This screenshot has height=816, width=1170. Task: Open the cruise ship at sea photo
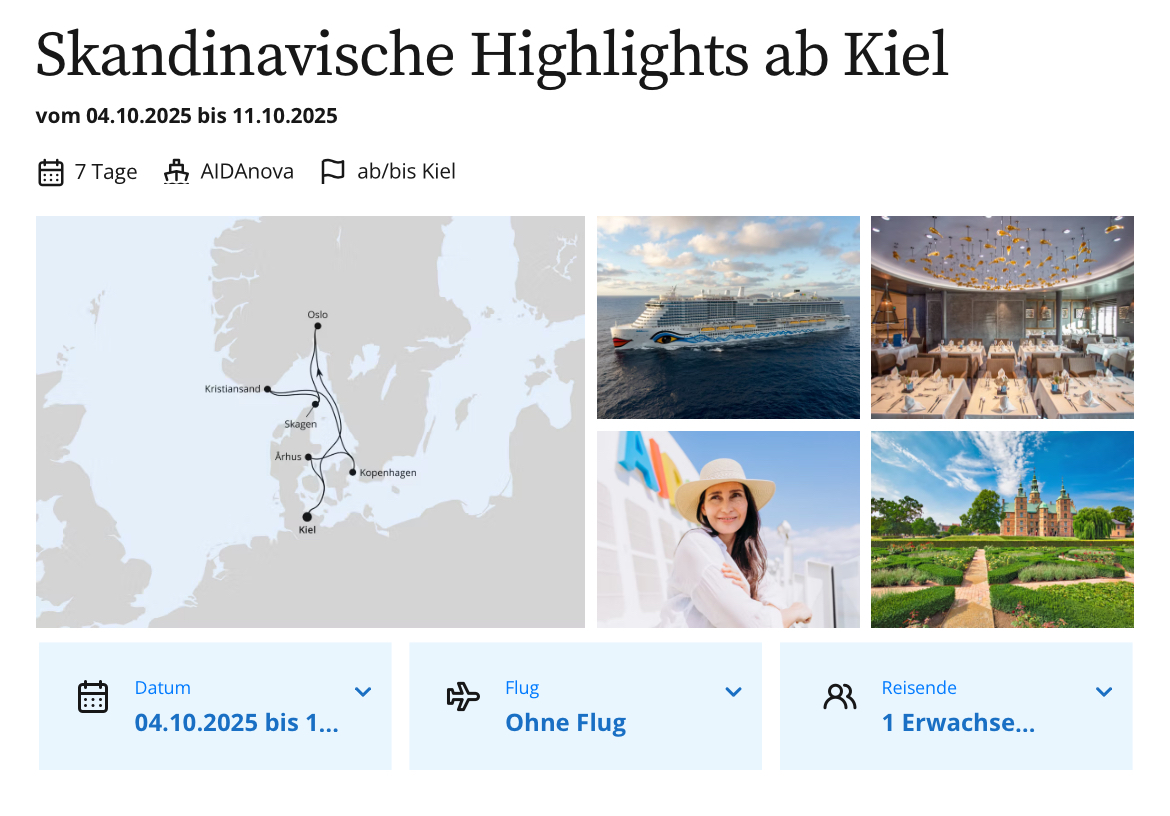728,317
